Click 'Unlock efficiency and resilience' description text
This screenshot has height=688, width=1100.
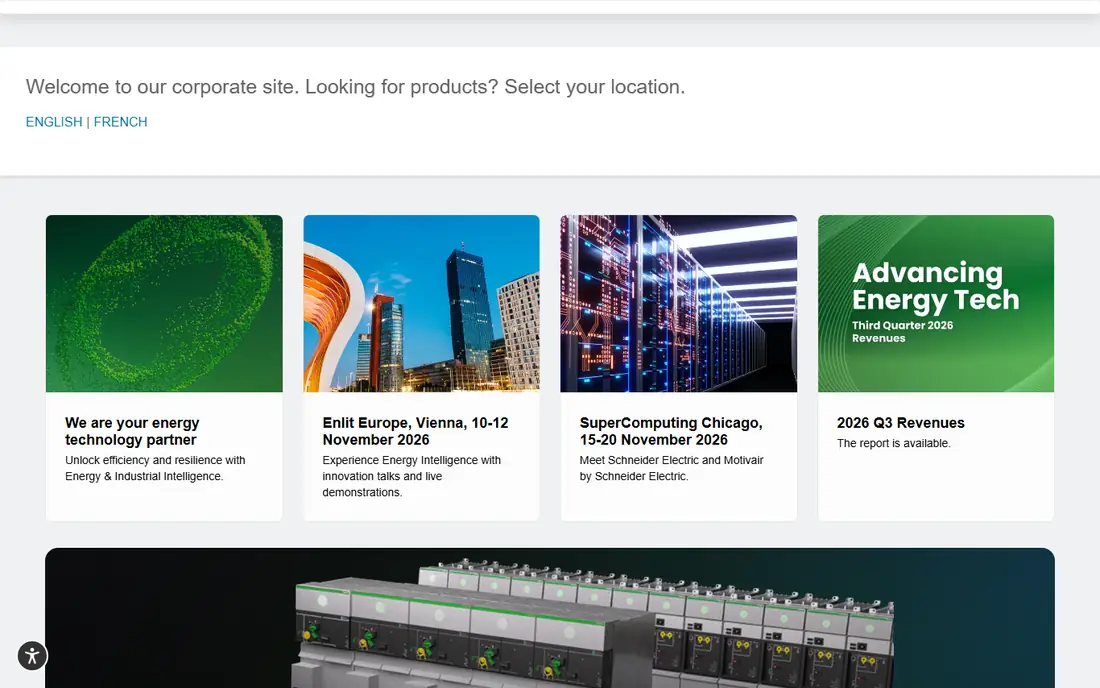(155, 468)
